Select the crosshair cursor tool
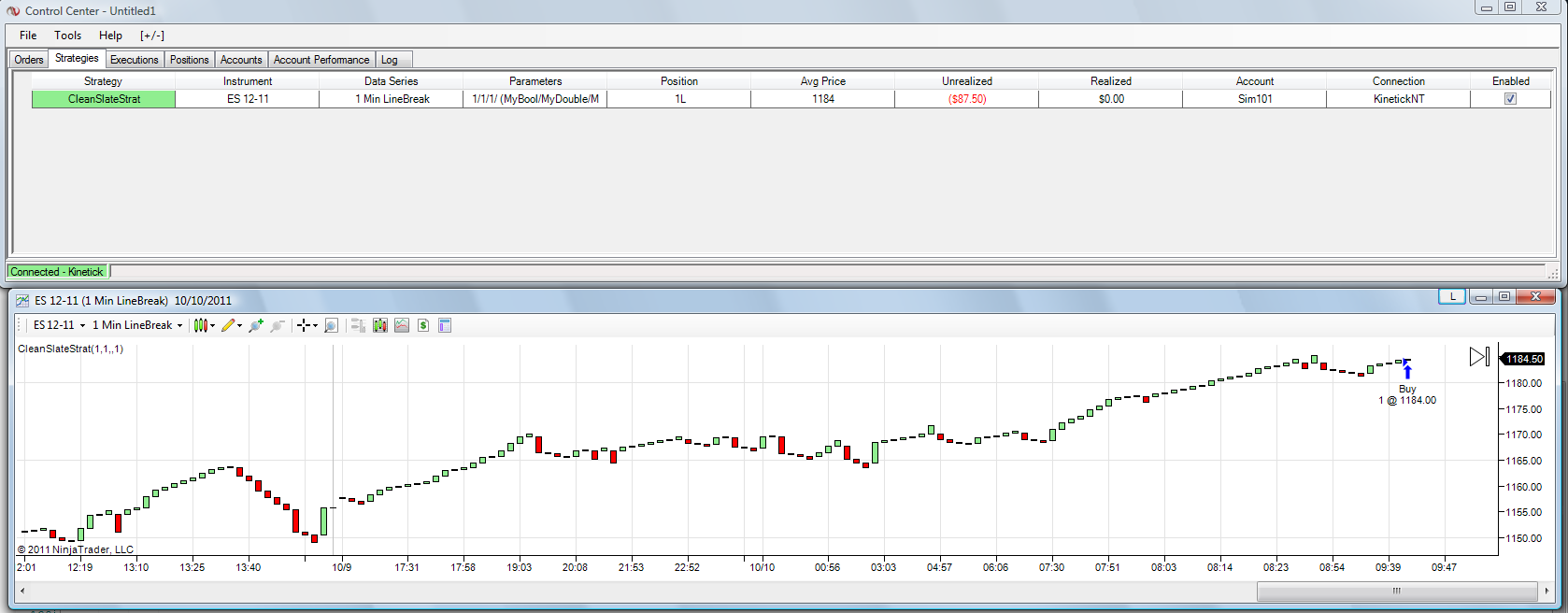1568x613 pixels. click(304, 325)
